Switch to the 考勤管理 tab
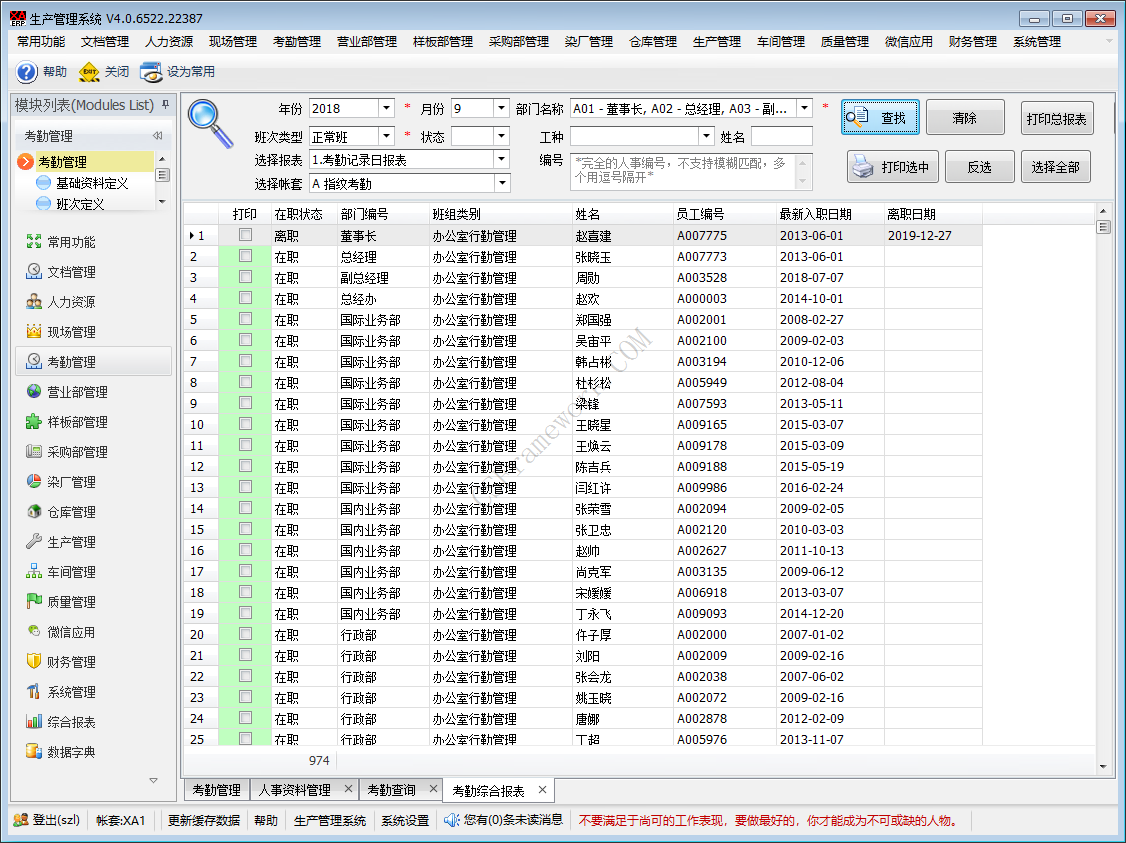The width and height of the screenshot is (1126, 843). (x=217, y=790)
